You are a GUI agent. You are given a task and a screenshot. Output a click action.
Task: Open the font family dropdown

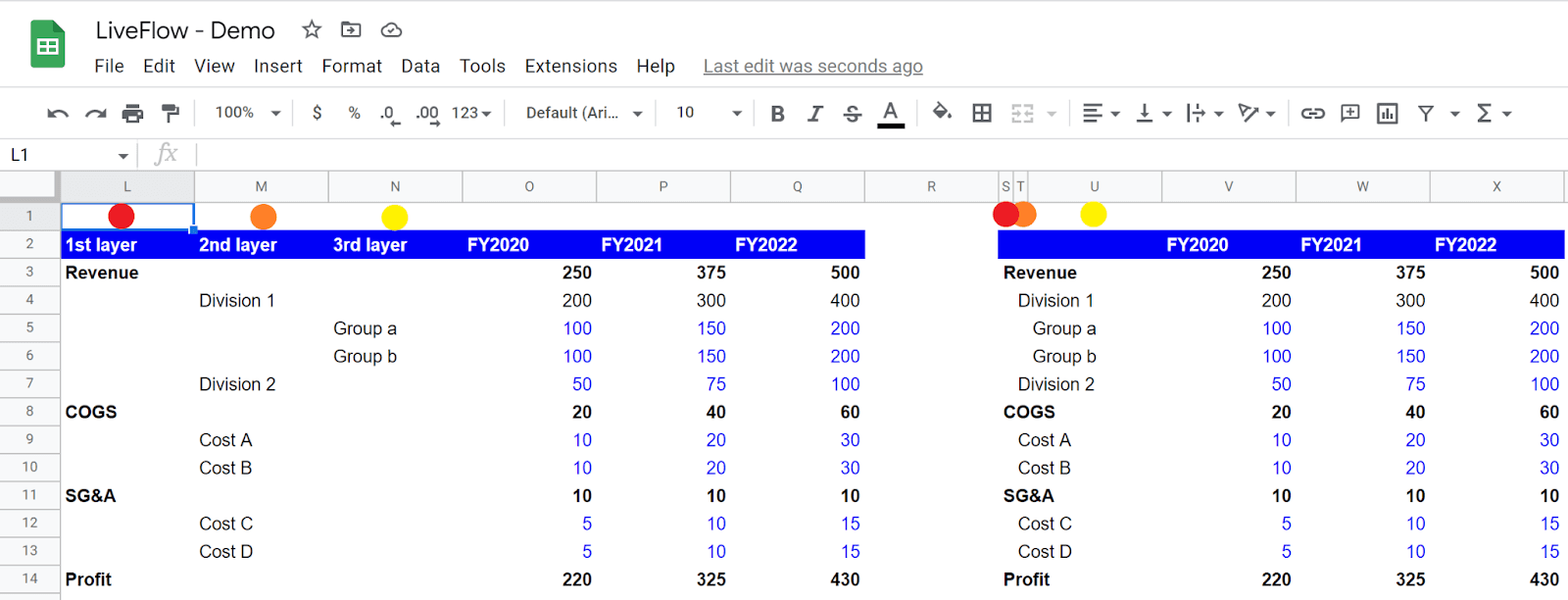coord(584,113)
